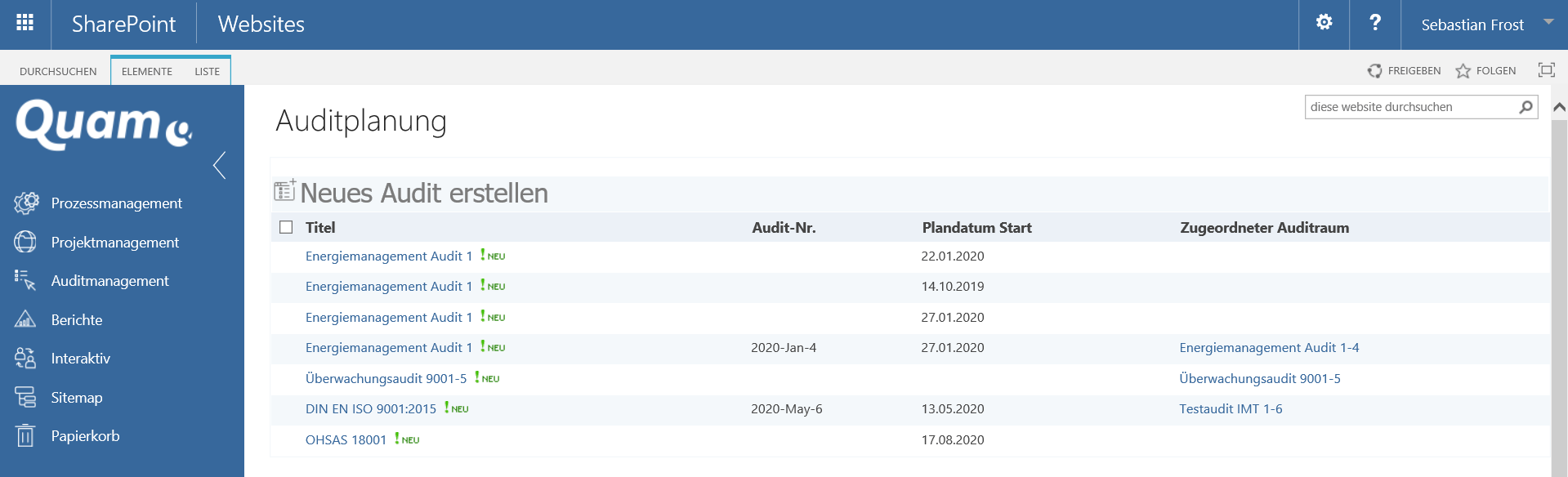Open Energiemanagement Audit 1 dated 22.01.2020
The image size is (1568, 477).
(x=389, y=256)
